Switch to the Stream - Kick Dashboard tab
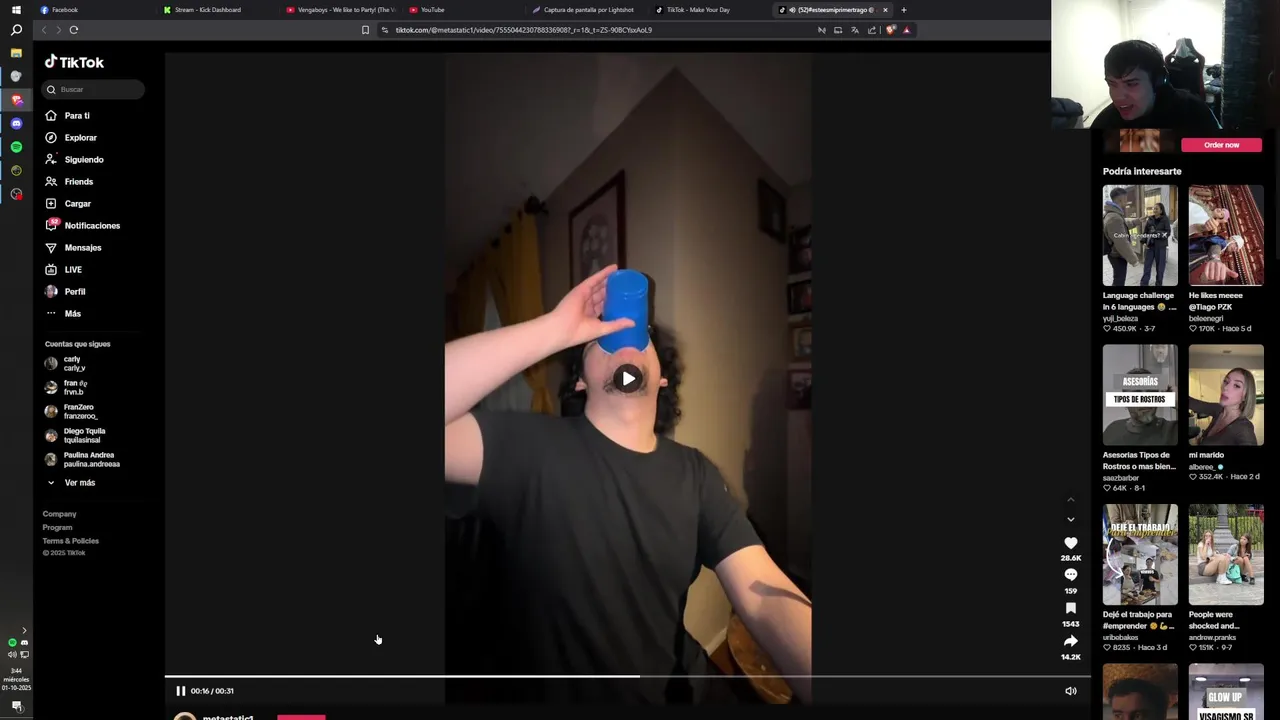Image resolution: width=1280 pixels, height=720 pixels. click(x=218, y=10)
